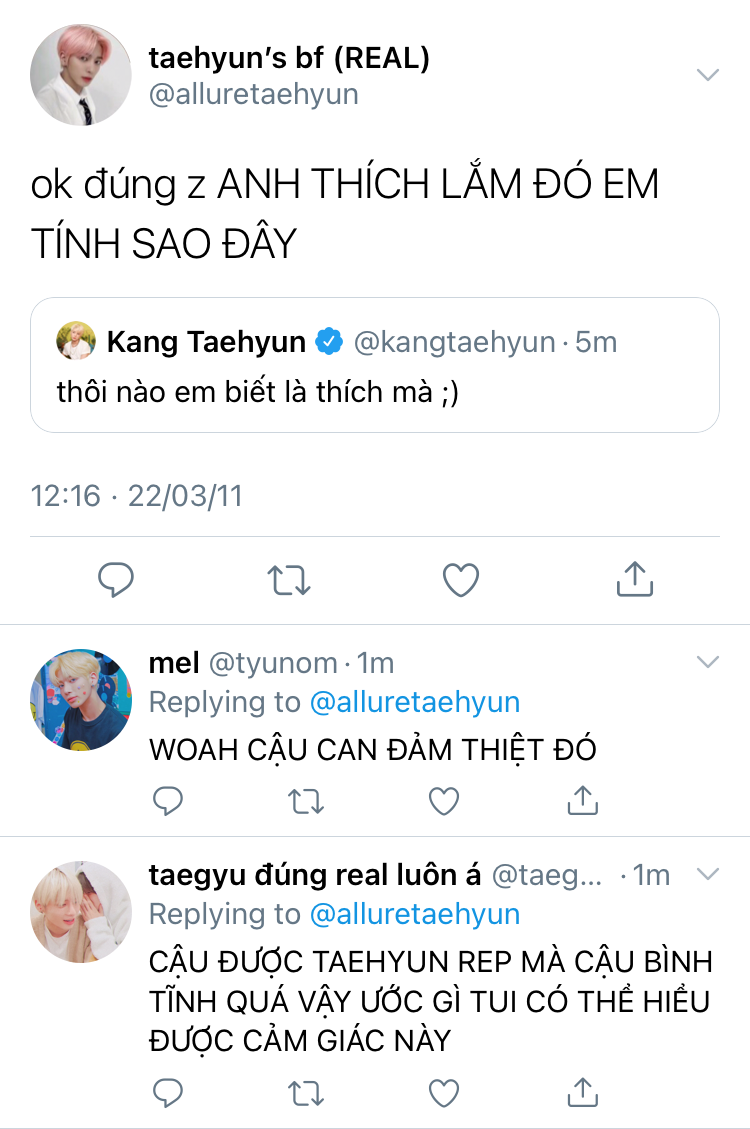Open the chevron menu on taegyu's reply
Viewport: 750px width, 1129px height.
(x=707, y=874)
